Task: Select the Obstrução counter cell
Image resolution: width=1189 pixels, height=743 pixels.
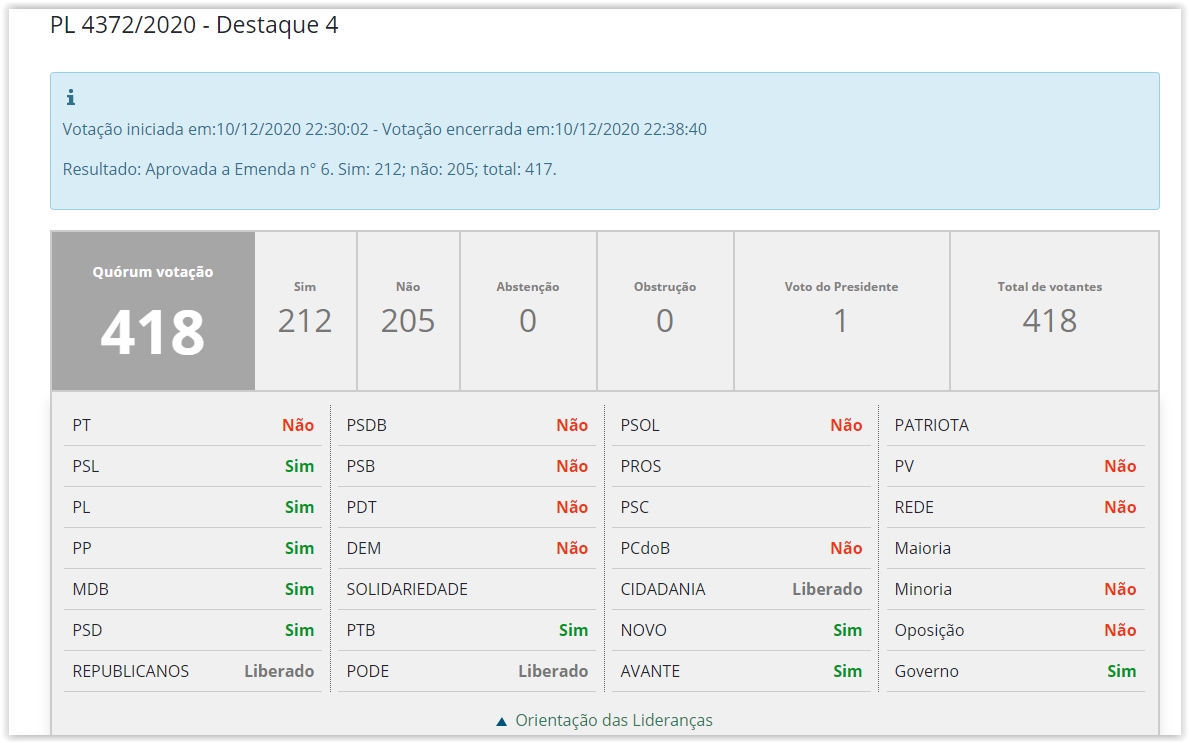Action: point(665,311)
